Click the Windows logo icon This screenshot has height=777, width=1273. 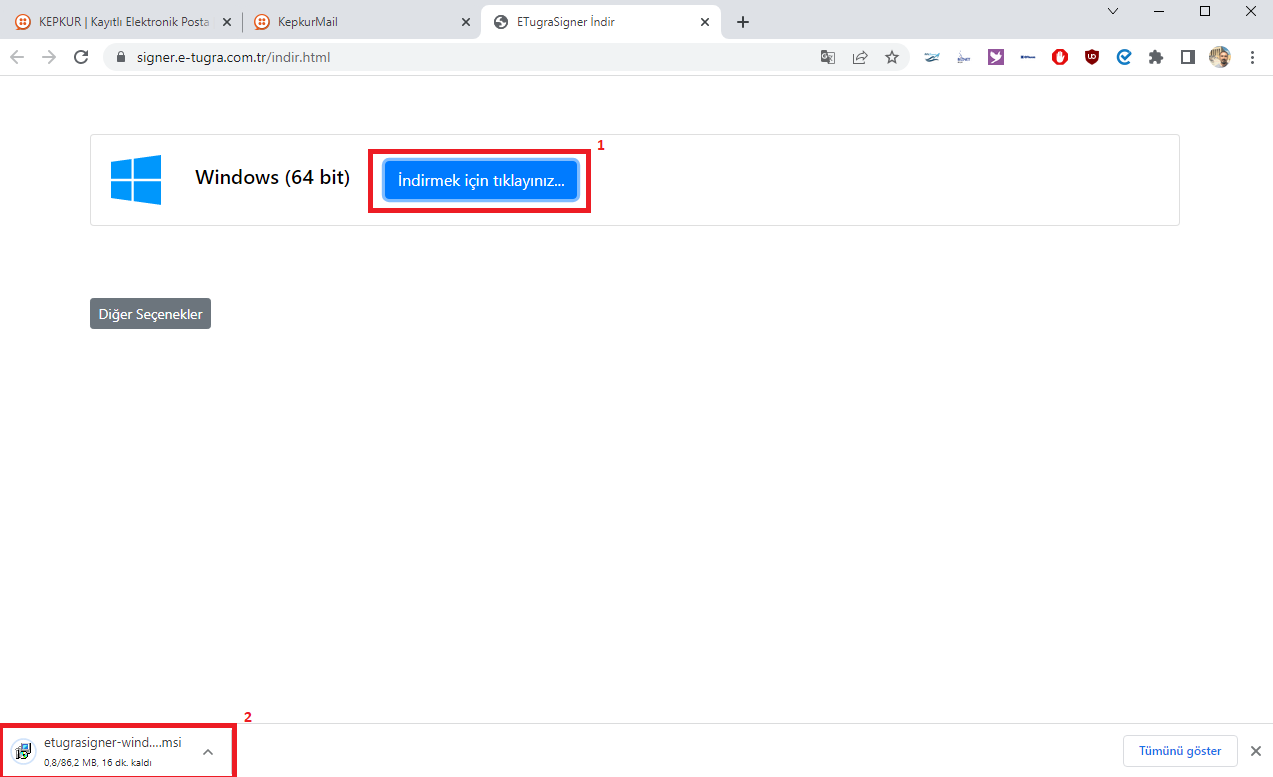click(136, 180)
